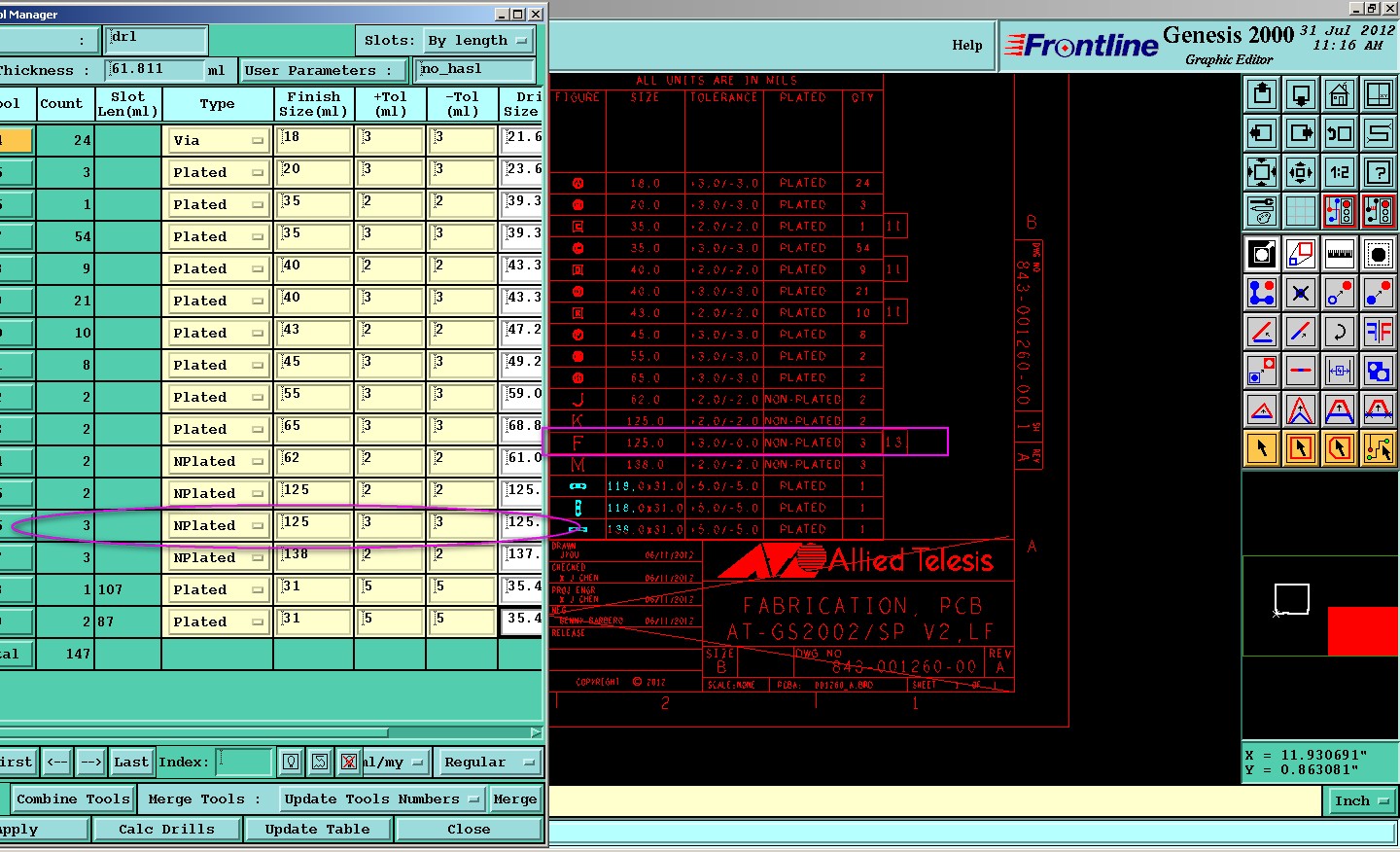Click the table's horizontal scrollbar
The width and height of the screenshot is (1400, 852).
pos(194,732)
